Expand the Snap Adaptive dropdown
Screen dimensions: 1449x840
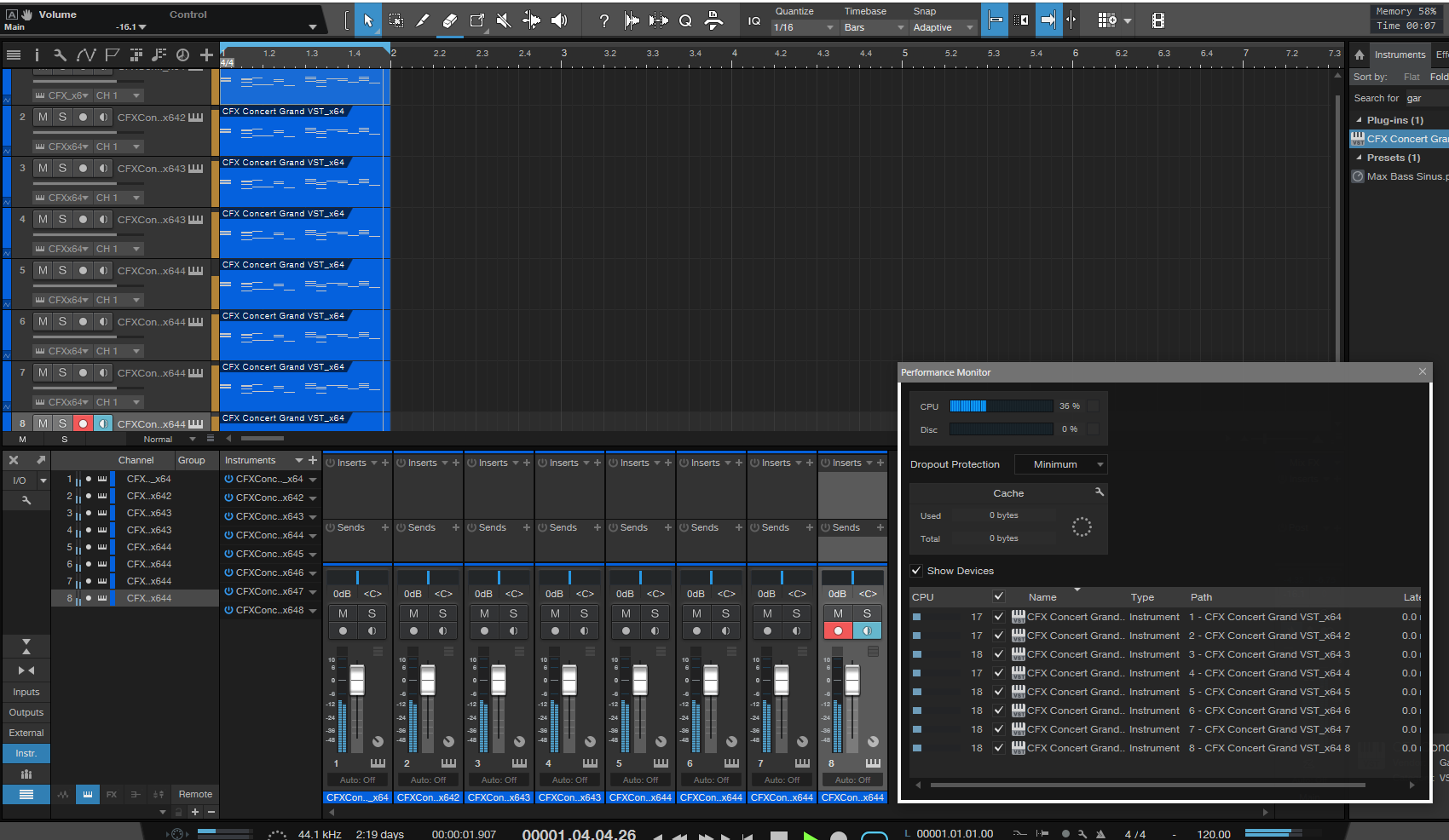click(943, 27)
